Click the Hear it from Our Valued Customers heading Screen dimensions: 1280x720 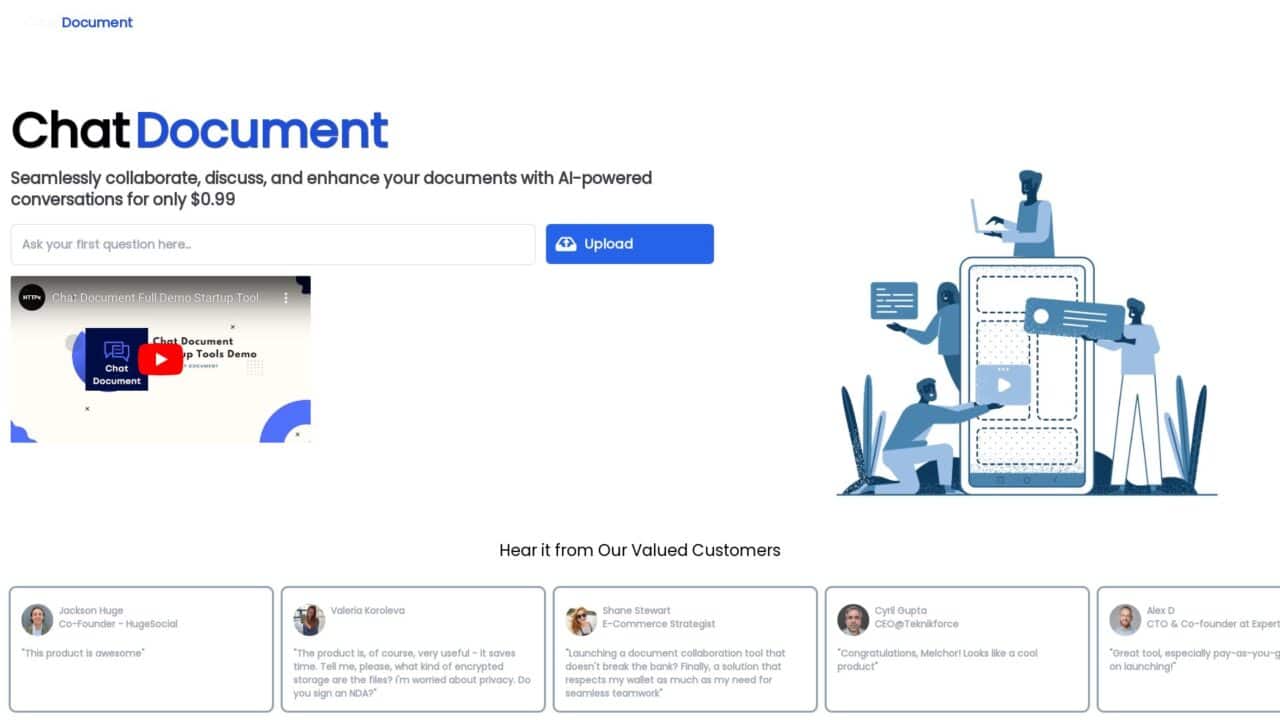click(x=640, y=550)
